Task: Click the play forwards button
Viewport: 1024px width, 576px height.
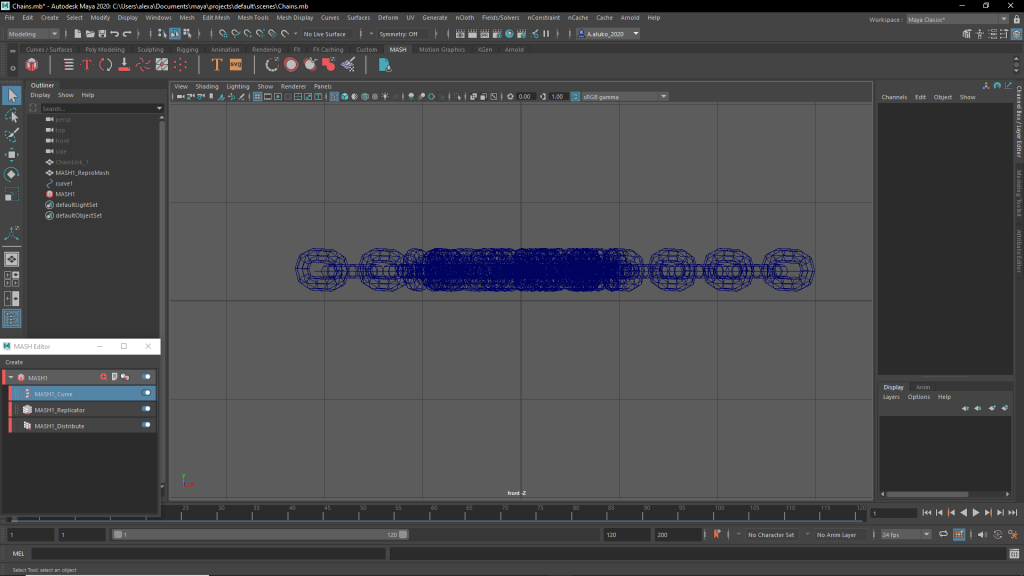Action: coord(976,513)
